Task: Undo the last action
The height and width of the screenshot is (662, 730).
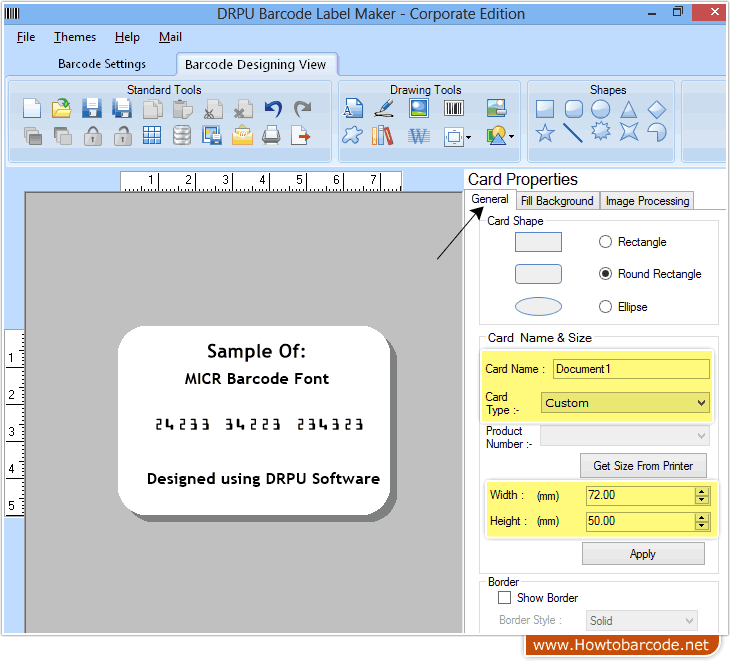Action: (x=273, y=109)
